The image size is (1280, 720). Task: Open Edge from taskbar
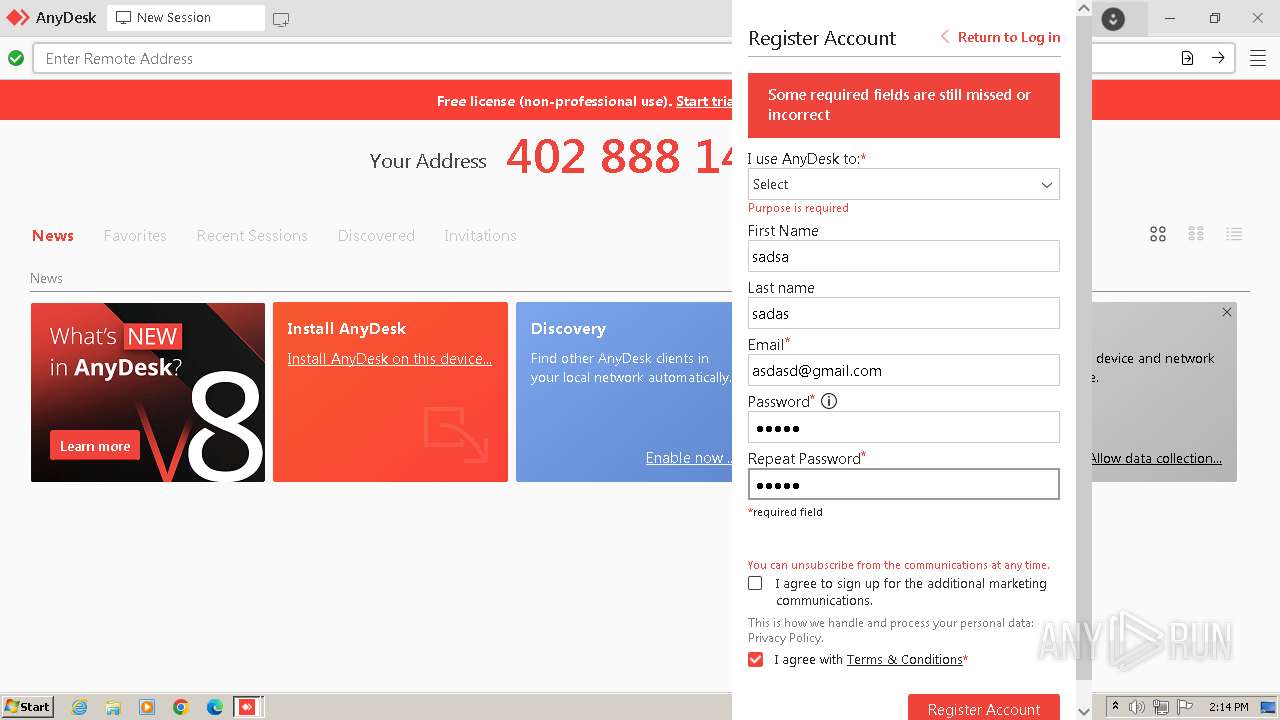coord(215,707)
